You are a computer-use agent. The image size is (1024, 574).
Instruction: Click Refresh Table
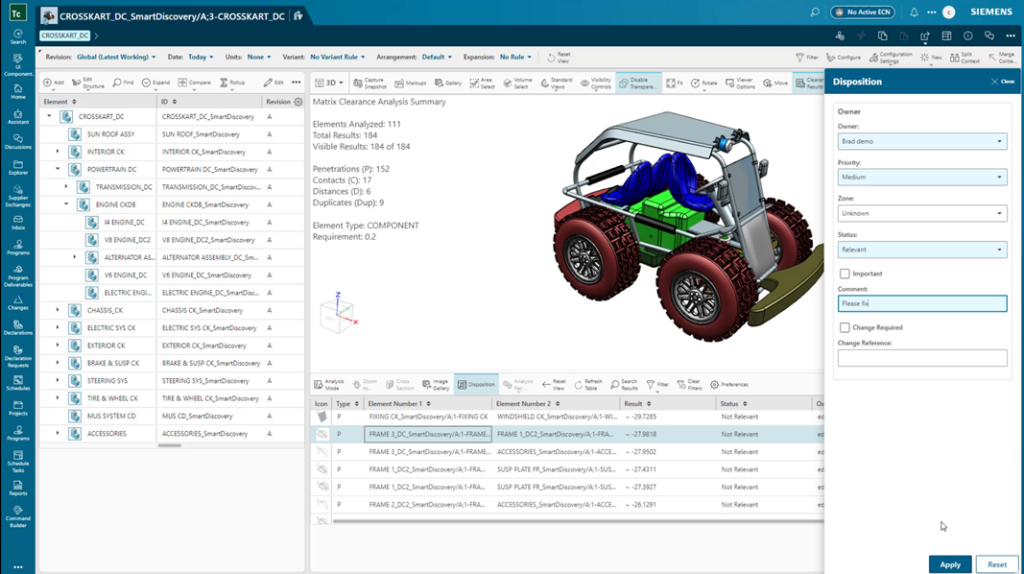(x=588, y=385)
